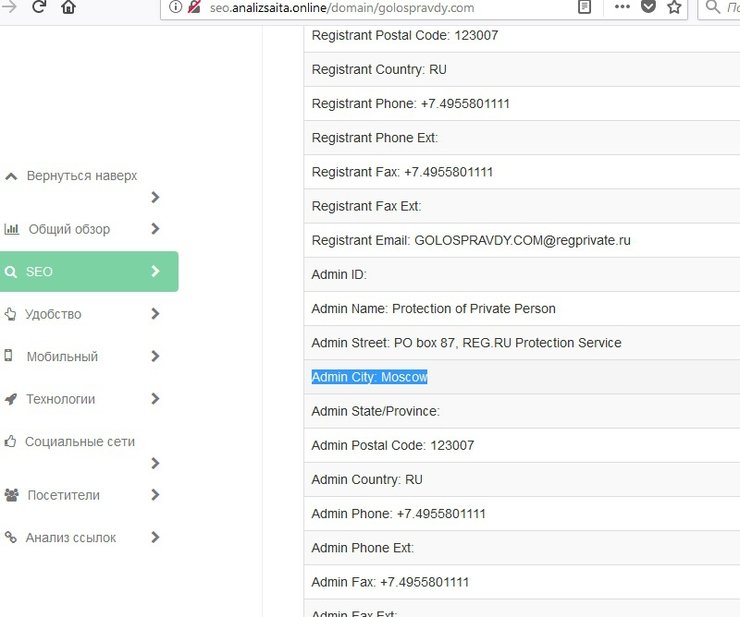740x617 pixels.
Task: Expand the Общий обзор section chevron
Action: click(155, 229)
